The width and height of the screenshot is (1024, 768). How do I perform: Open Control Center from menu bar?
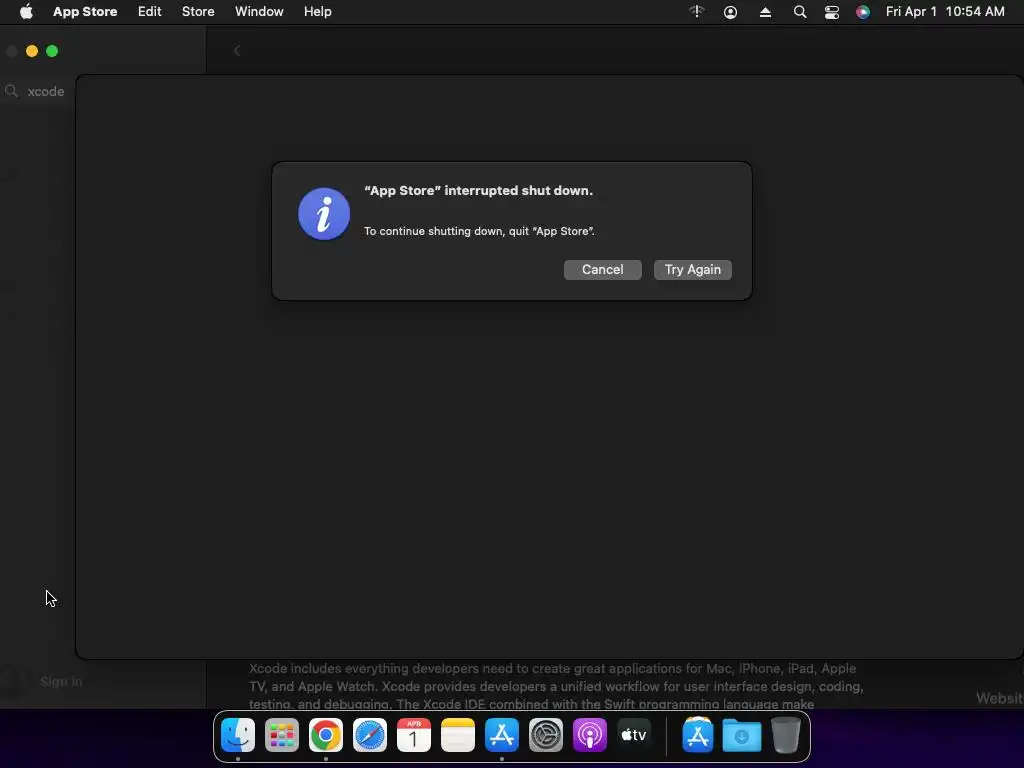[x=831, y=12]
